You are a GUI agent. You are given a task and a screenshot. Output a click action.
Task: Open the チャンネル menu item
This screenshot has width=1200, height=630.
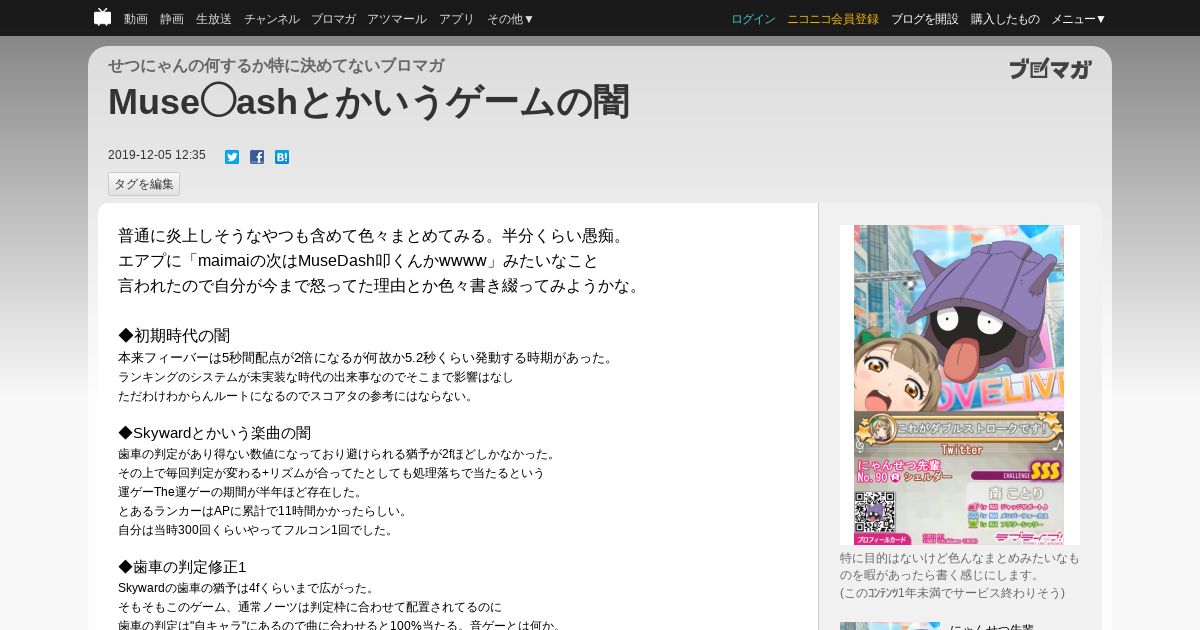(x=272, y=19)
